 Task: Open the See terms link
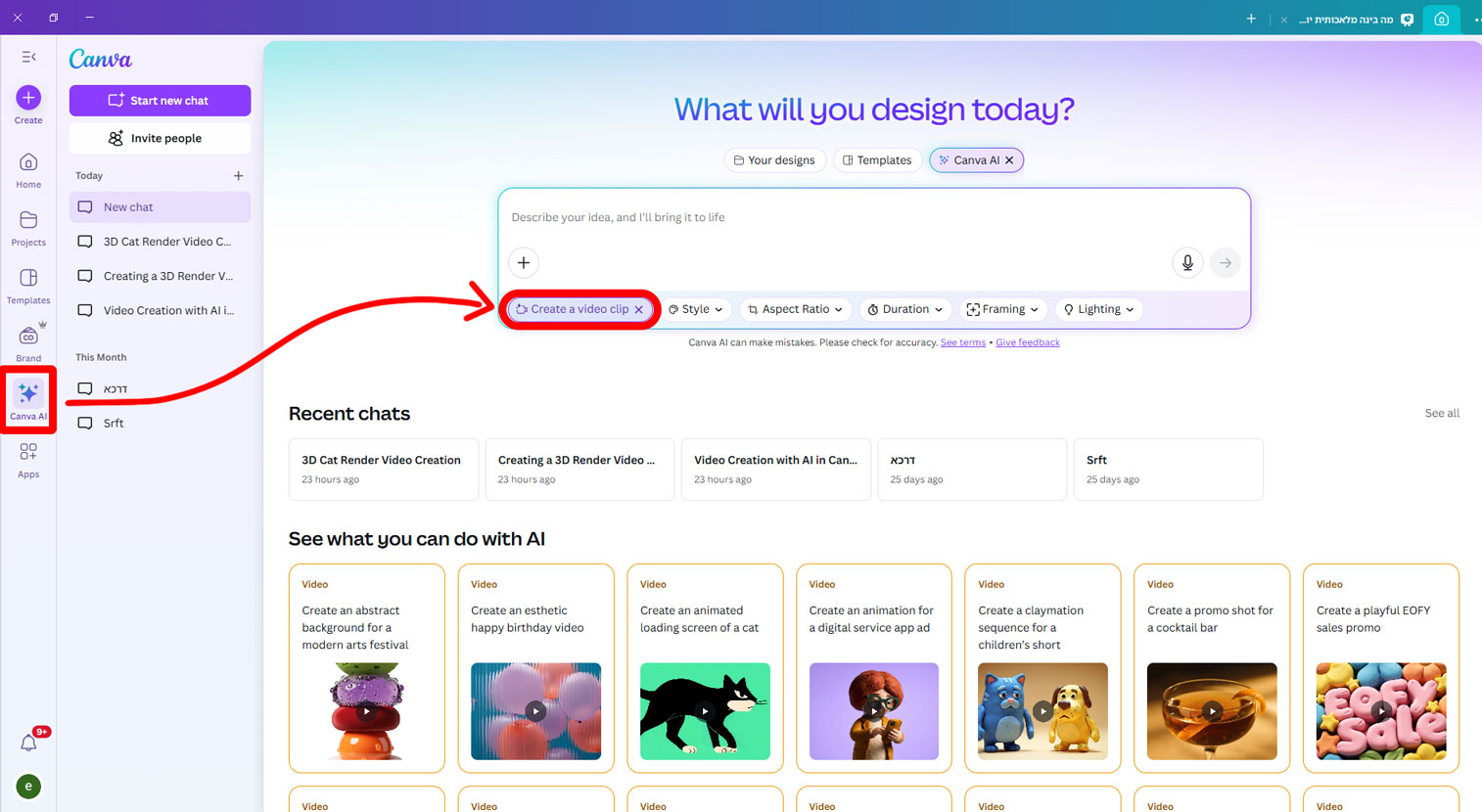click(x=963, y=342)
